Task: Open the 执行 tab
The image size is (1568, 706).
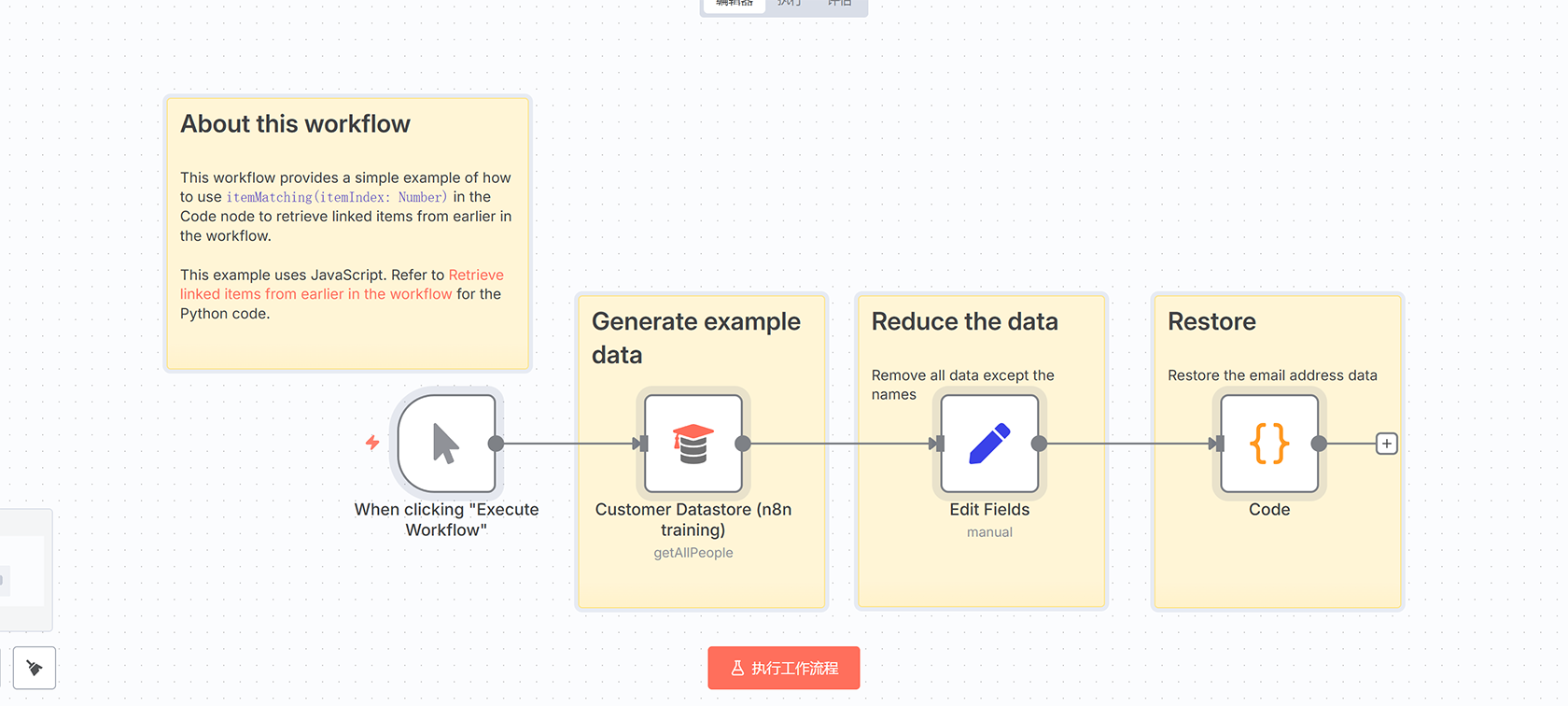Action: coord(790,4)
